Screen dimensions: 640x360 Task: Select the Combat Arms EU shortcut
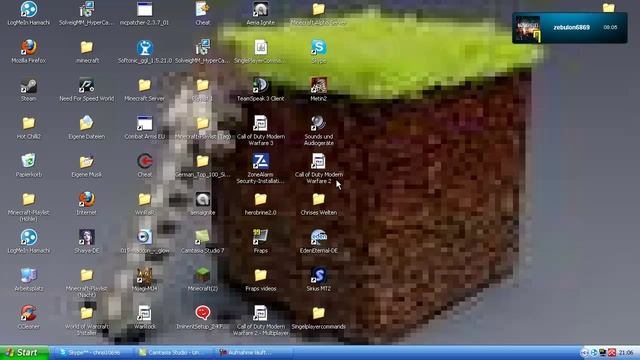click(x=144, y=123)
